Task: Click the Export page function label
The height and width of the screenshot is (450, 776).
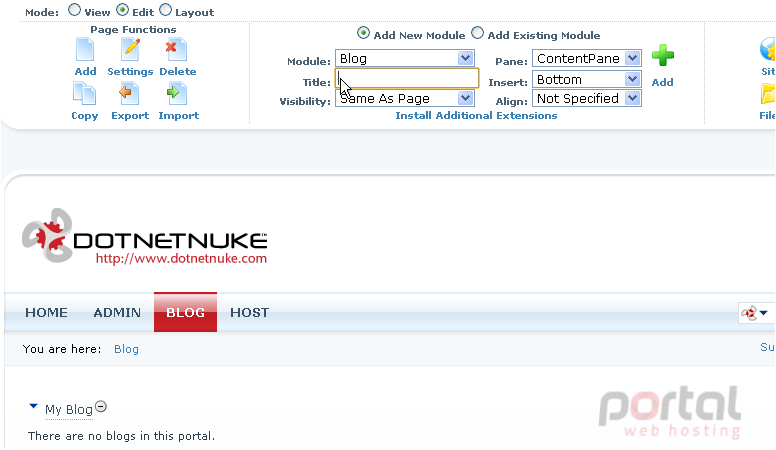Action: click(x=130, y=115)
